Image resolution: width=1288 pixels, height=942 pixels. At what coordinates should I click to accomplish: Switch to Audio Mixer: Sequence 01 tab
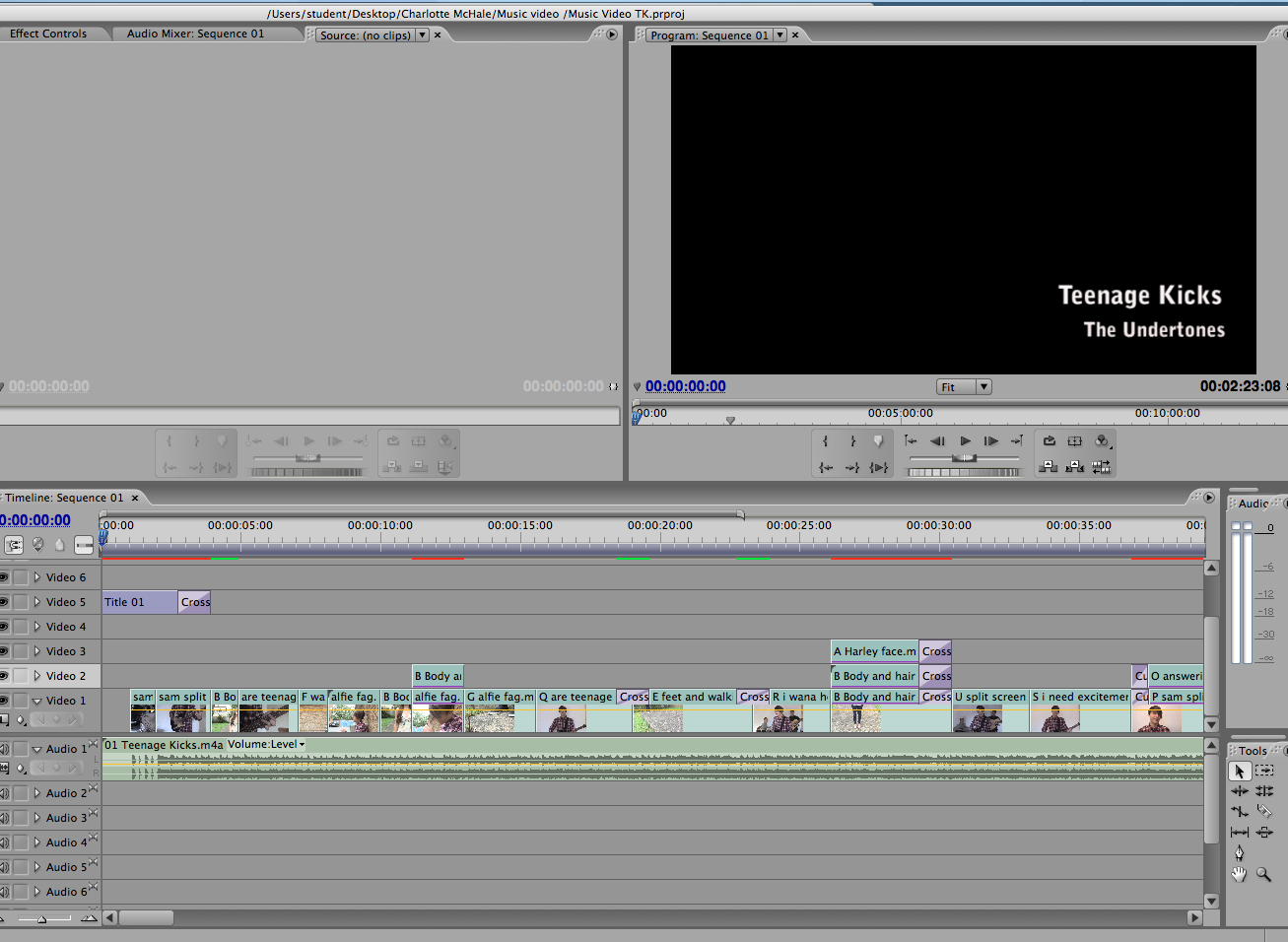point(195,34)
